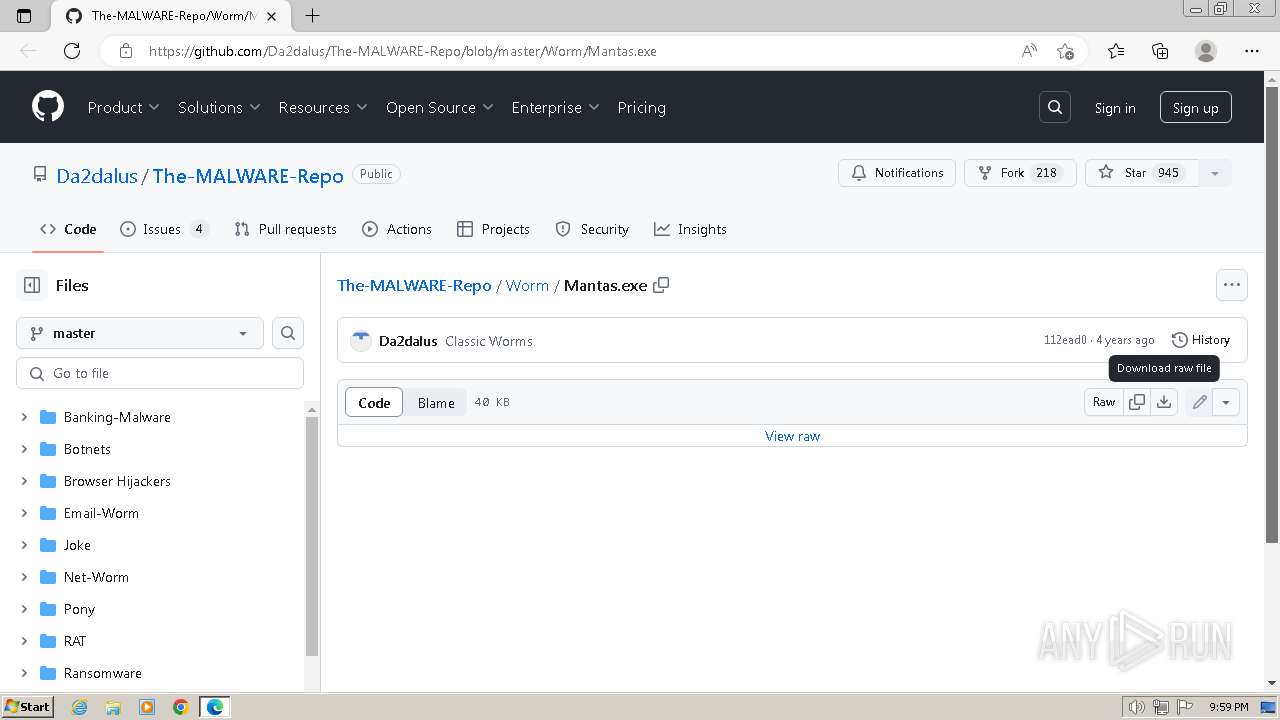Click the View raw link
Image resolution: width=1280 pixels, height=720 pixels.
coord(792,436)
